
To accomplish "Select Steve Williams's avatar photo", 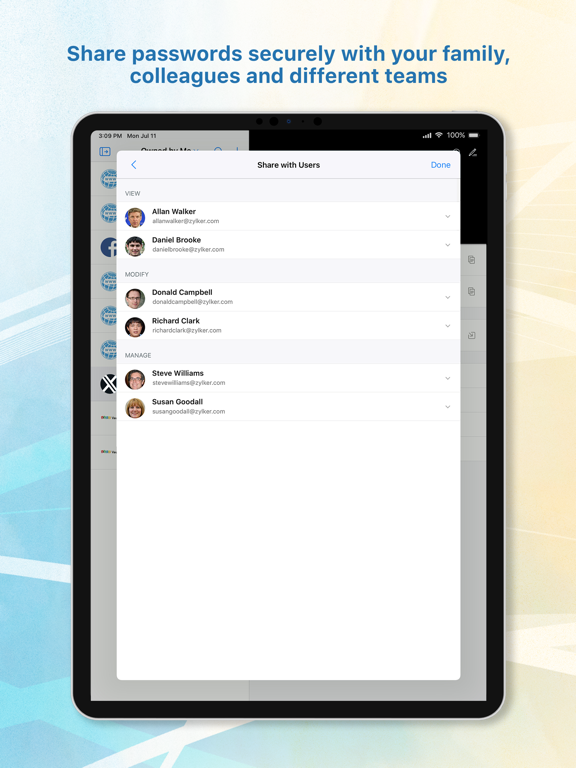I will [x=135, y=380].
